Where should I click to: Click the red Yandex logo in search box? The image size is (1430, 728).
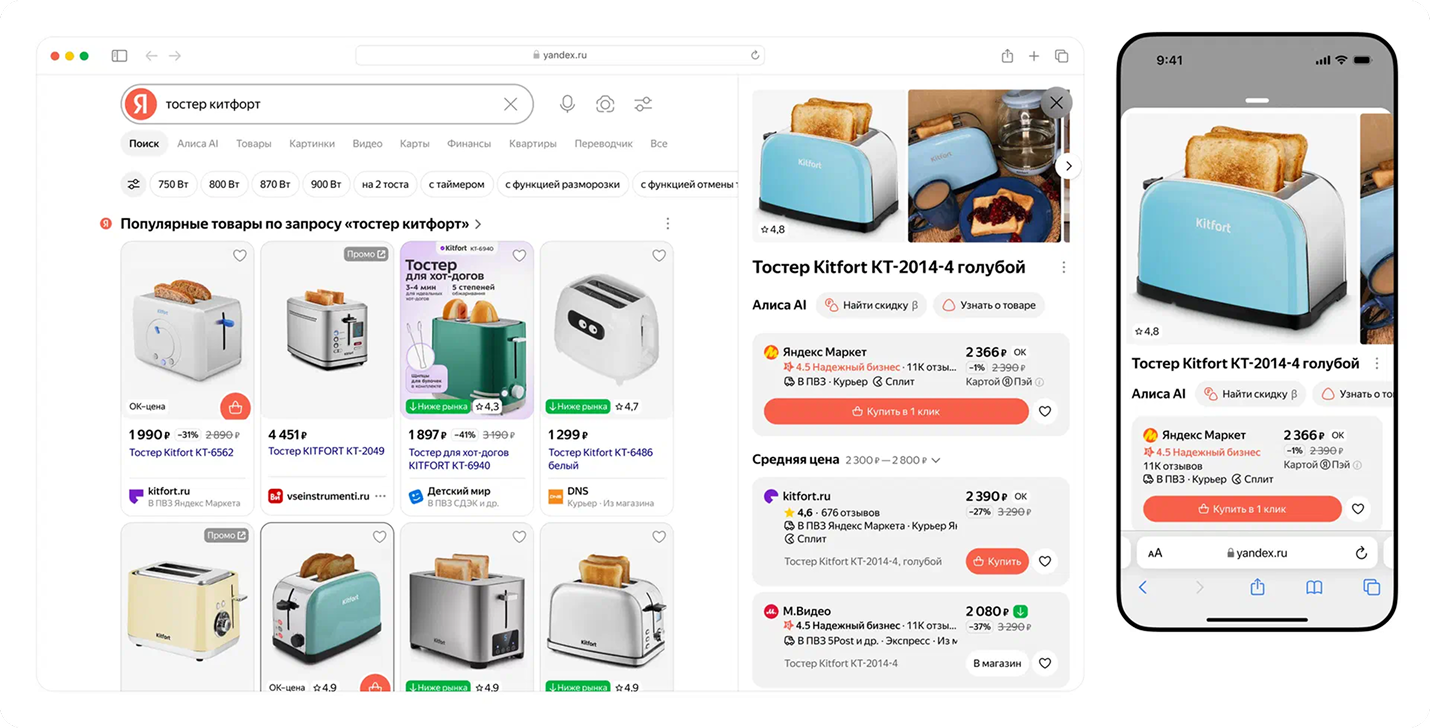coord(141,104)
